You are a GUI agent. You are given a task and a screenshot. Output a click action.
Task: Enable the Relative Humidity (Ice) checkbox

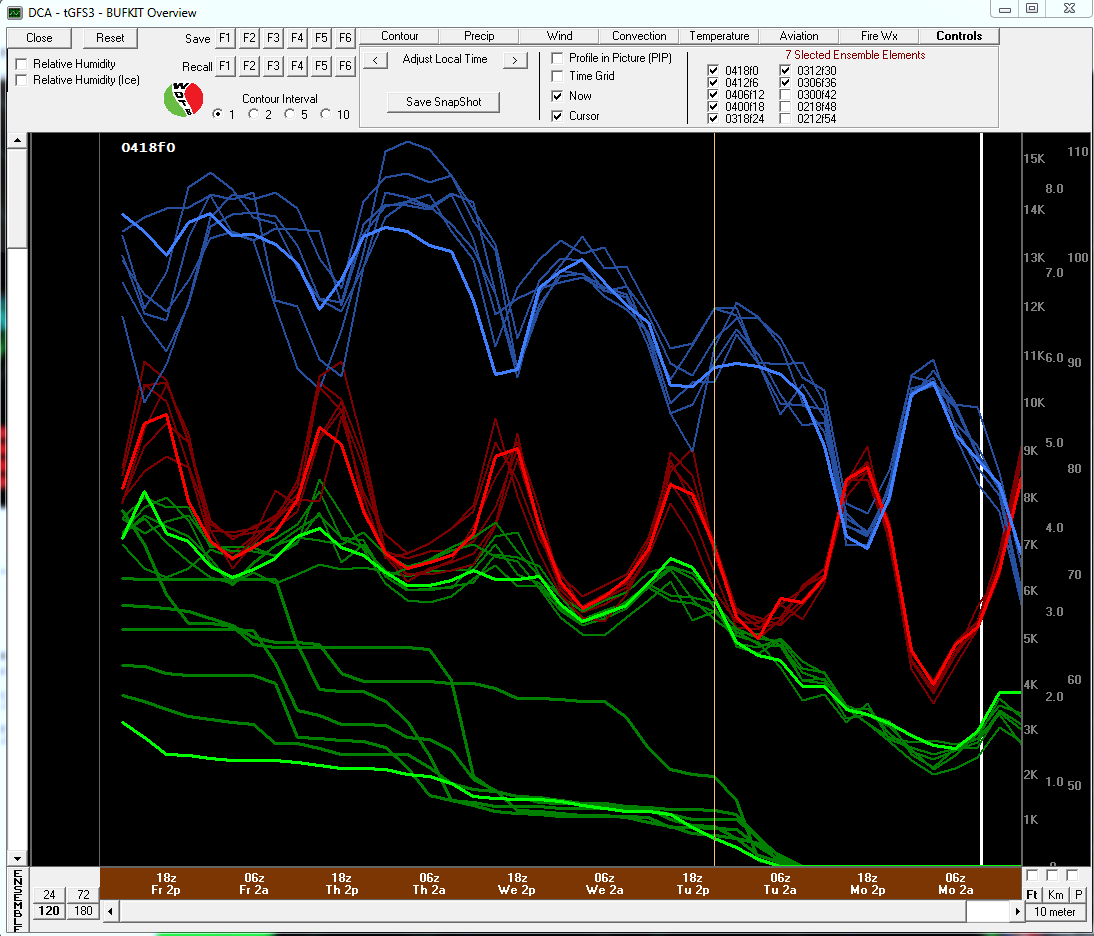point(22,80)
